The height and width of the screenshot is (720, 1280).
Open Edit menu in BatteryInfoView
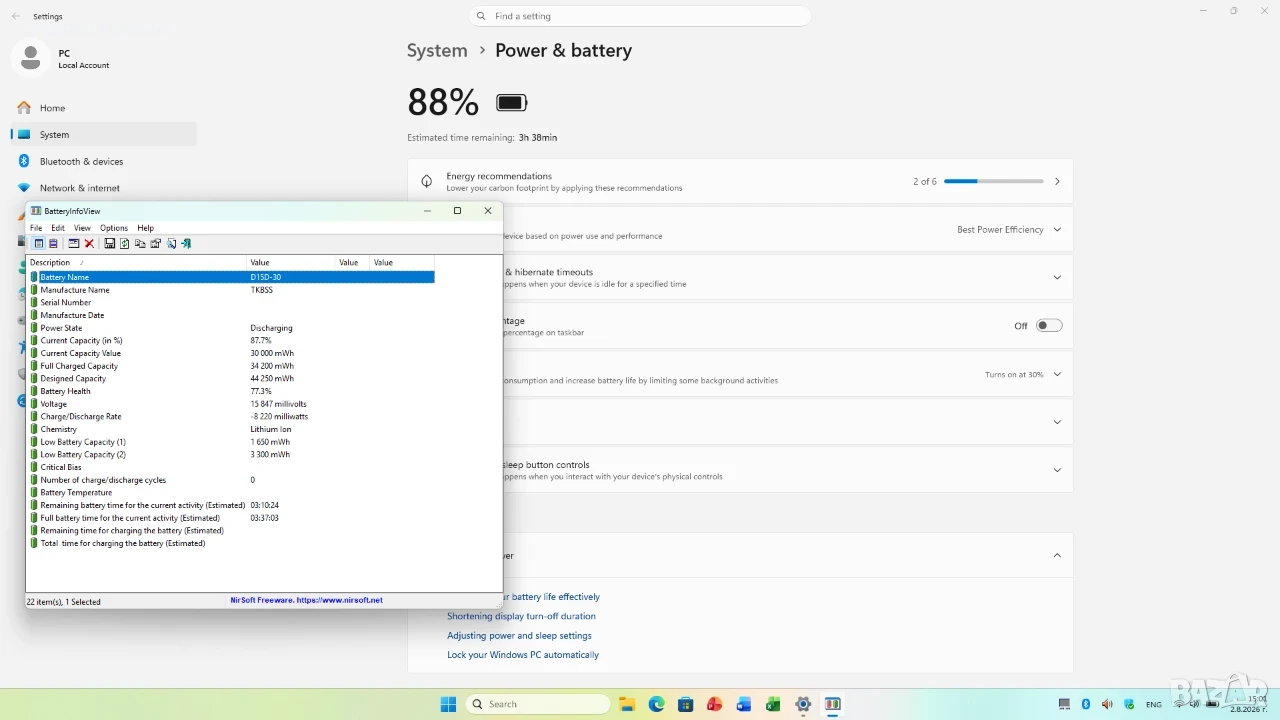click(x=58, y=228)
